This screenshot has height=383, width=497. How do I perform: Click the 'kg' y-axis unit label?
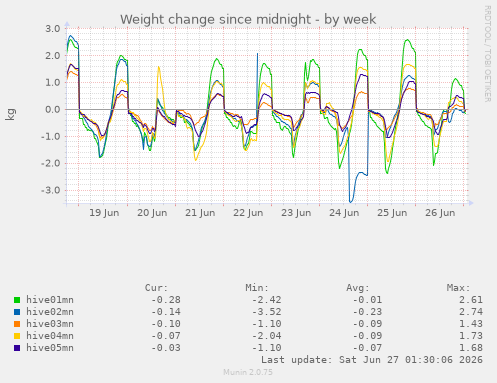10,114
